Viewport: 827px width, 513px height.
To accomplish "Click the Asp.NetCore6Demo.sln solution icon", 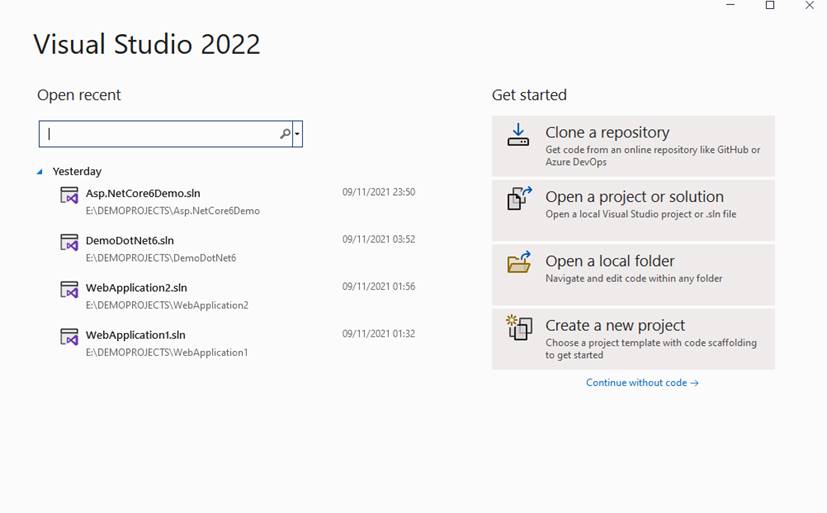I will tap(69, 196).
